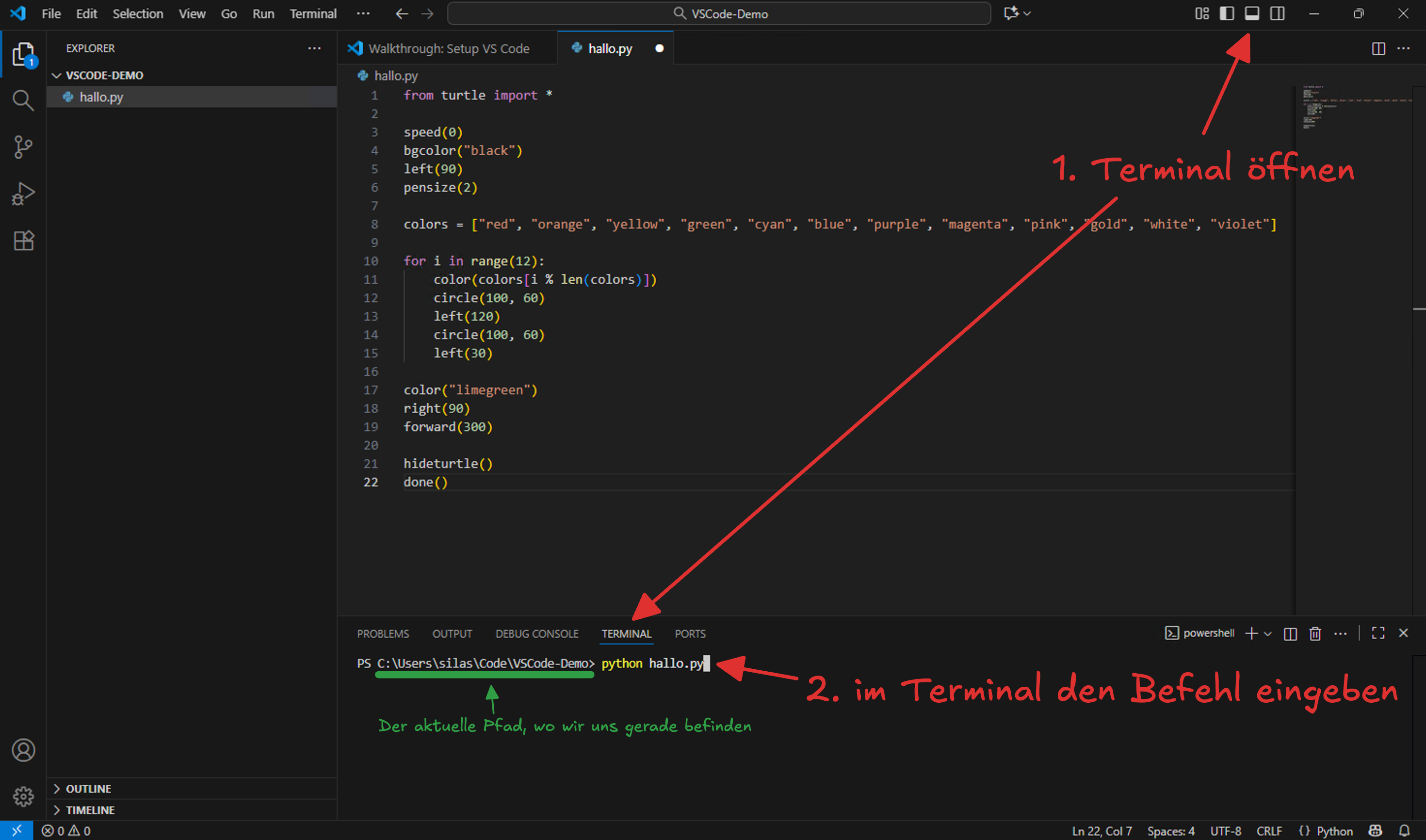Open the notifications bell in status bar
The height and width of the screenshot is (840, 1426).
click(1405, 830)
